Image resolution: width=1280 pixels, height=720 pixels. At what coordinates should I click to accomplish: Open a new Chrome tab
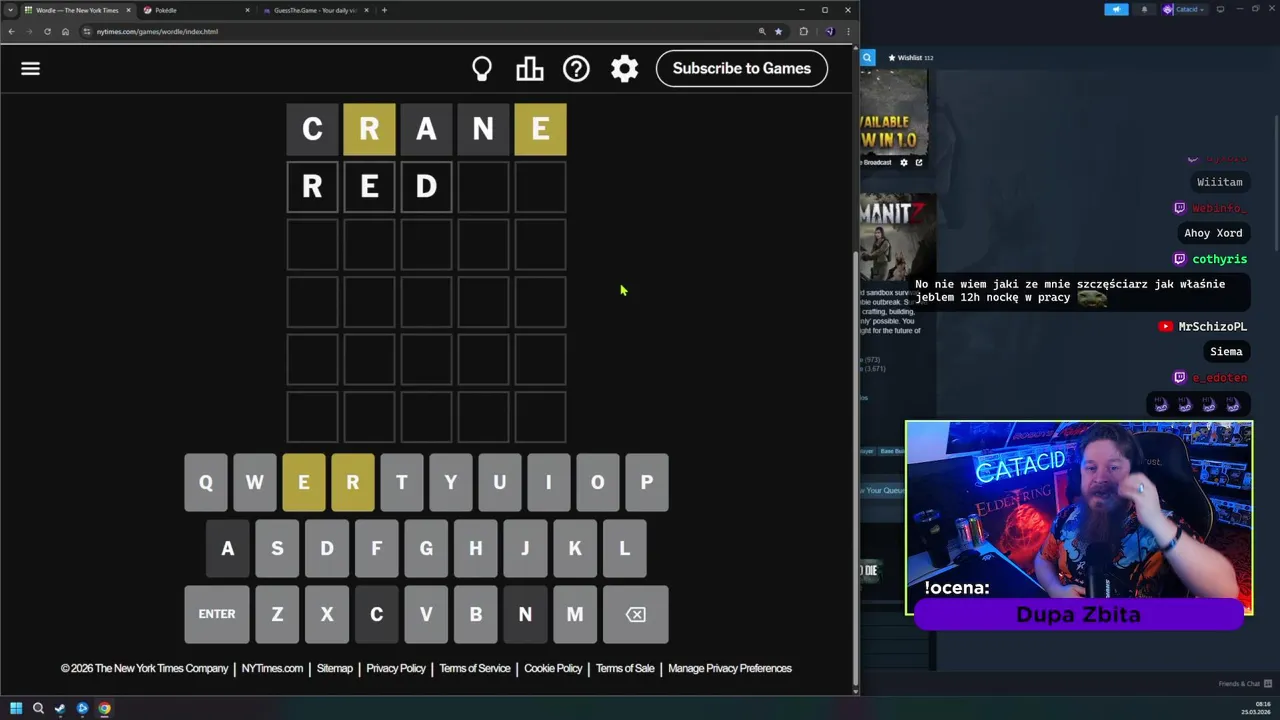coord(385,10)
